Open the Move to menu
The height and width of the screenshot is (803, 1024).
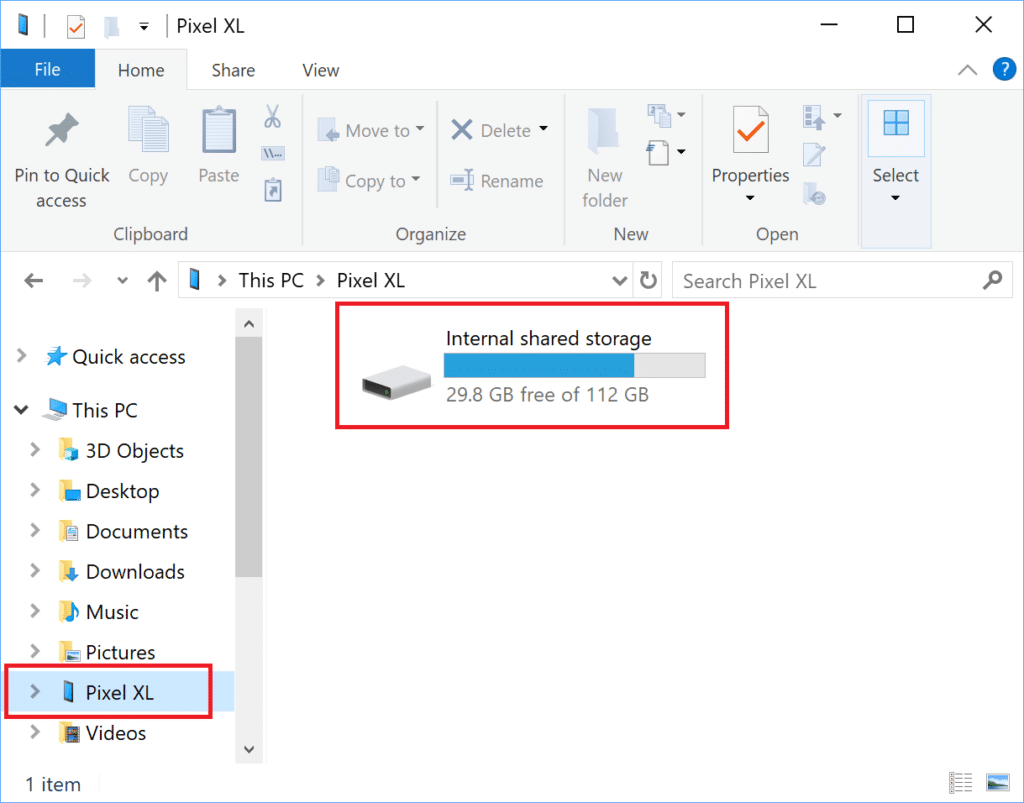point(370,130)
